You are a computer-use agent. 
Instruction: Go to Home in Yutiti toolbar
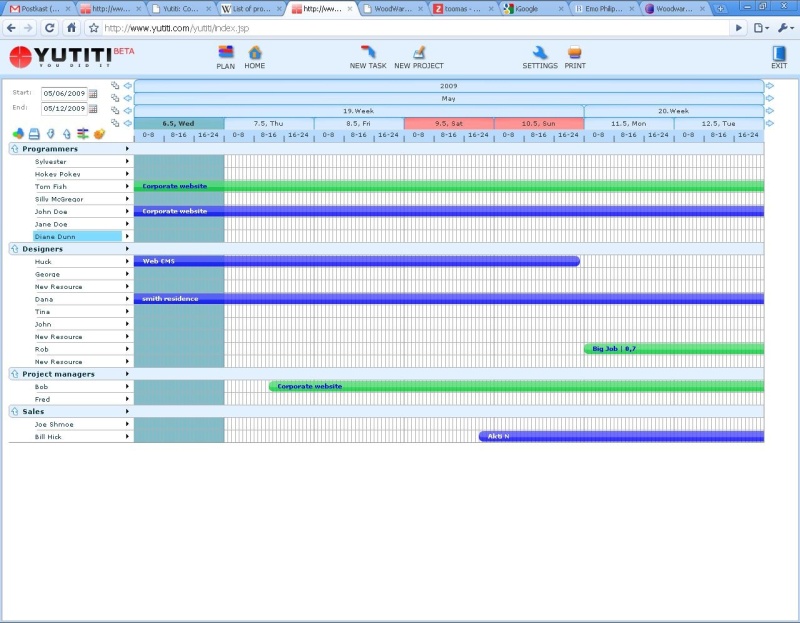click(x=255, y=53)
